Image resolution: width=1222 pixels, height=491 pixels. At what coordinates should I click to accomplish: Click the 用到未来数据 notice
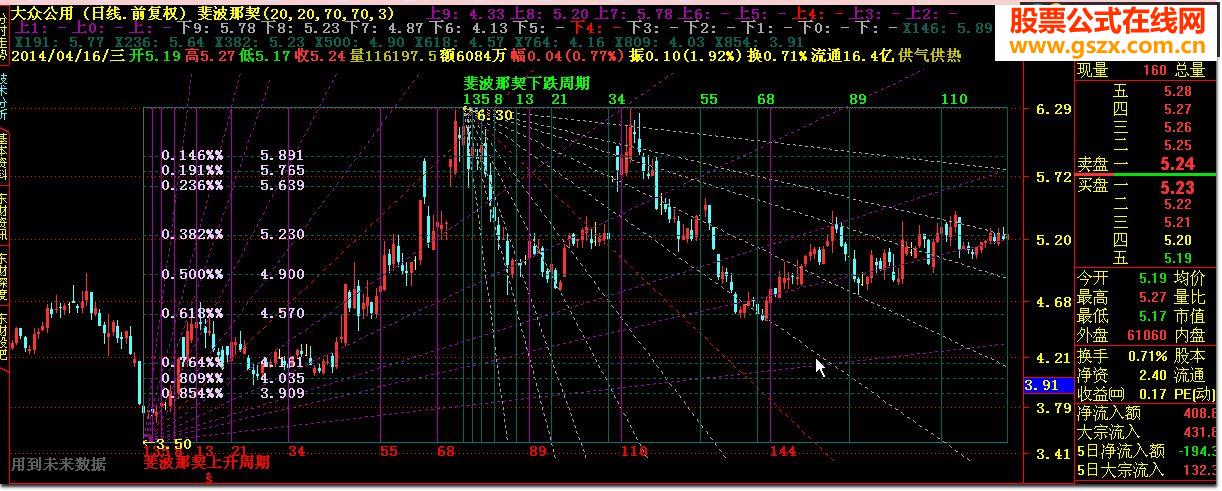pyautogui.click(x=58, y=464)
